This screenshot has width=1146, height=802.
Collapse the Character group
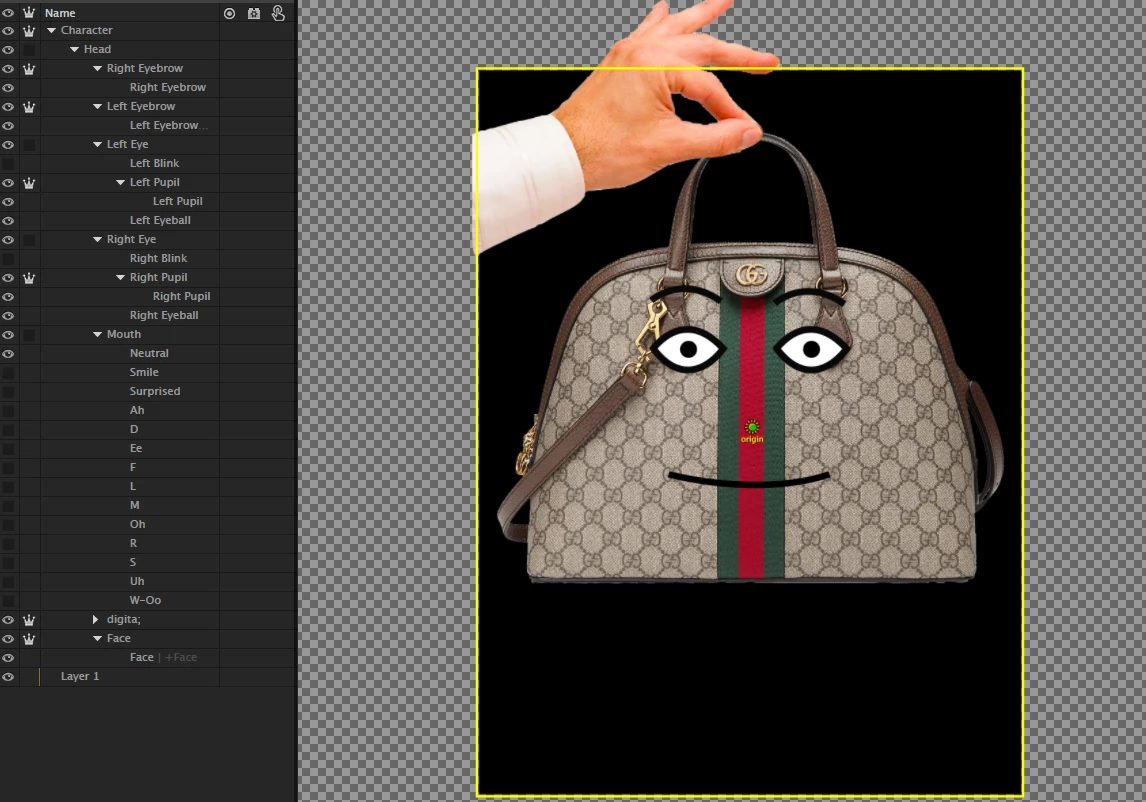(x=51, y=31)
